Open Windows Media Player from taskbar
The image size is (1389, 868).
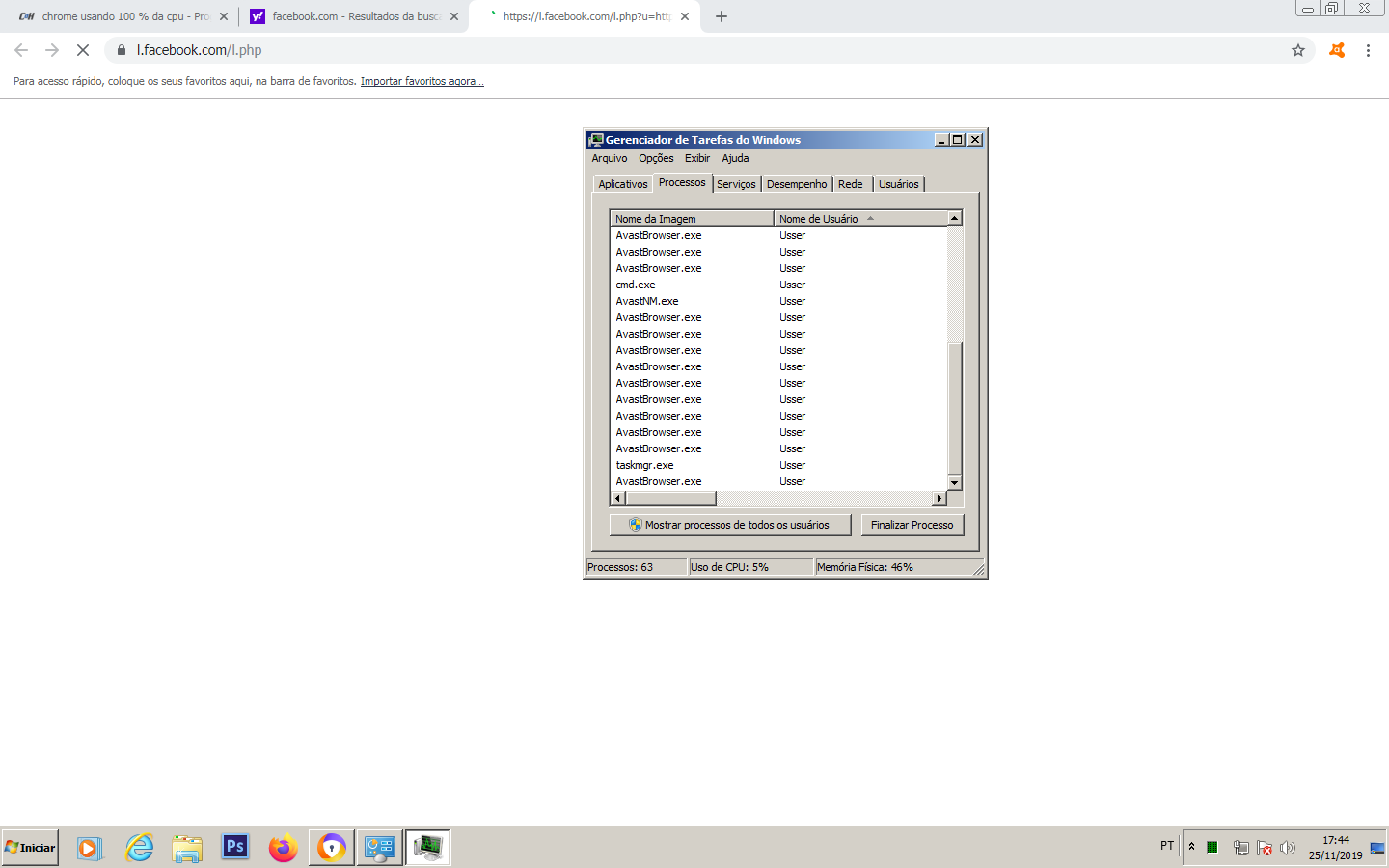coord(89,848)
